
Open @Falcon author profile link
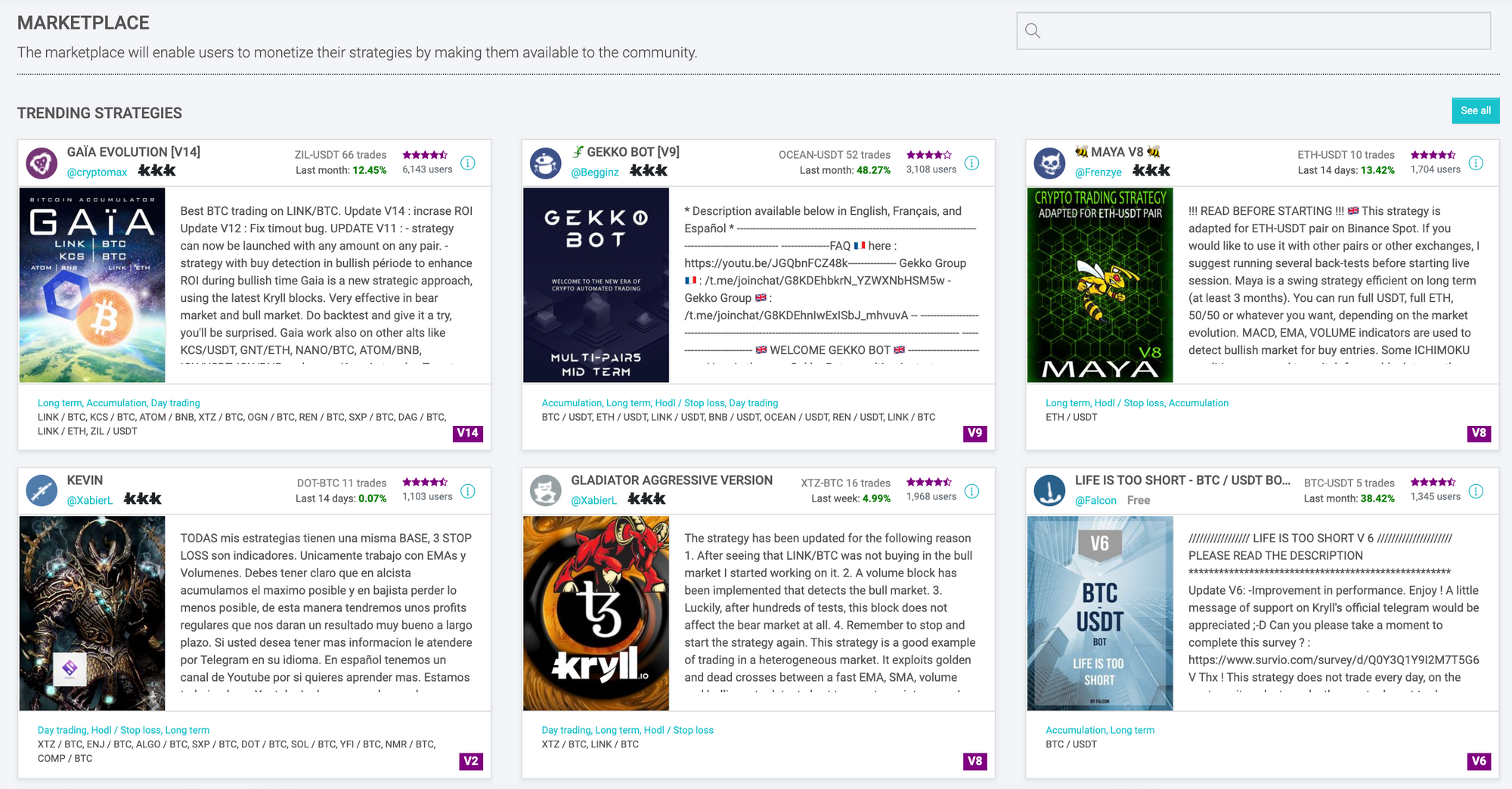point(1095,500)
